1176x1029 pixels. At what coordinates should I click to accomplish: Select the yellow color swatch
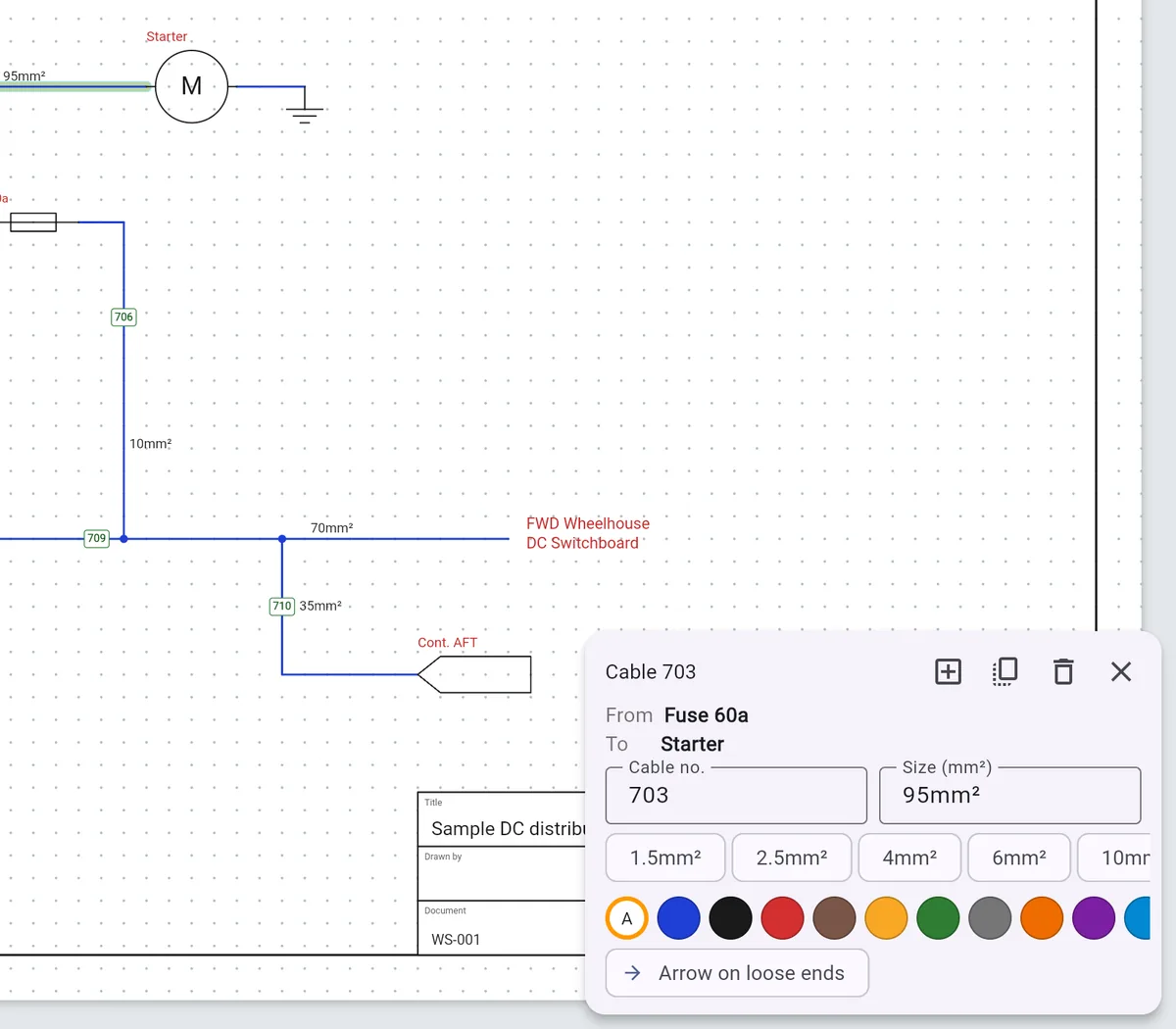(x=886, y=918)
